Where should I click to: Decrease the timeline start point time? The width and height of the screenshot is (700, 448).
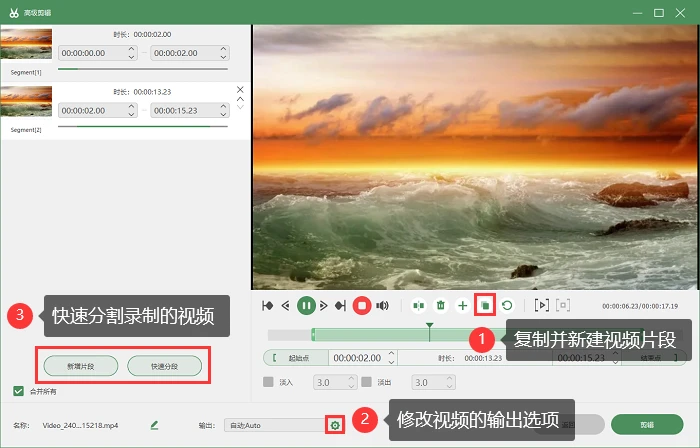coord(392,361)
